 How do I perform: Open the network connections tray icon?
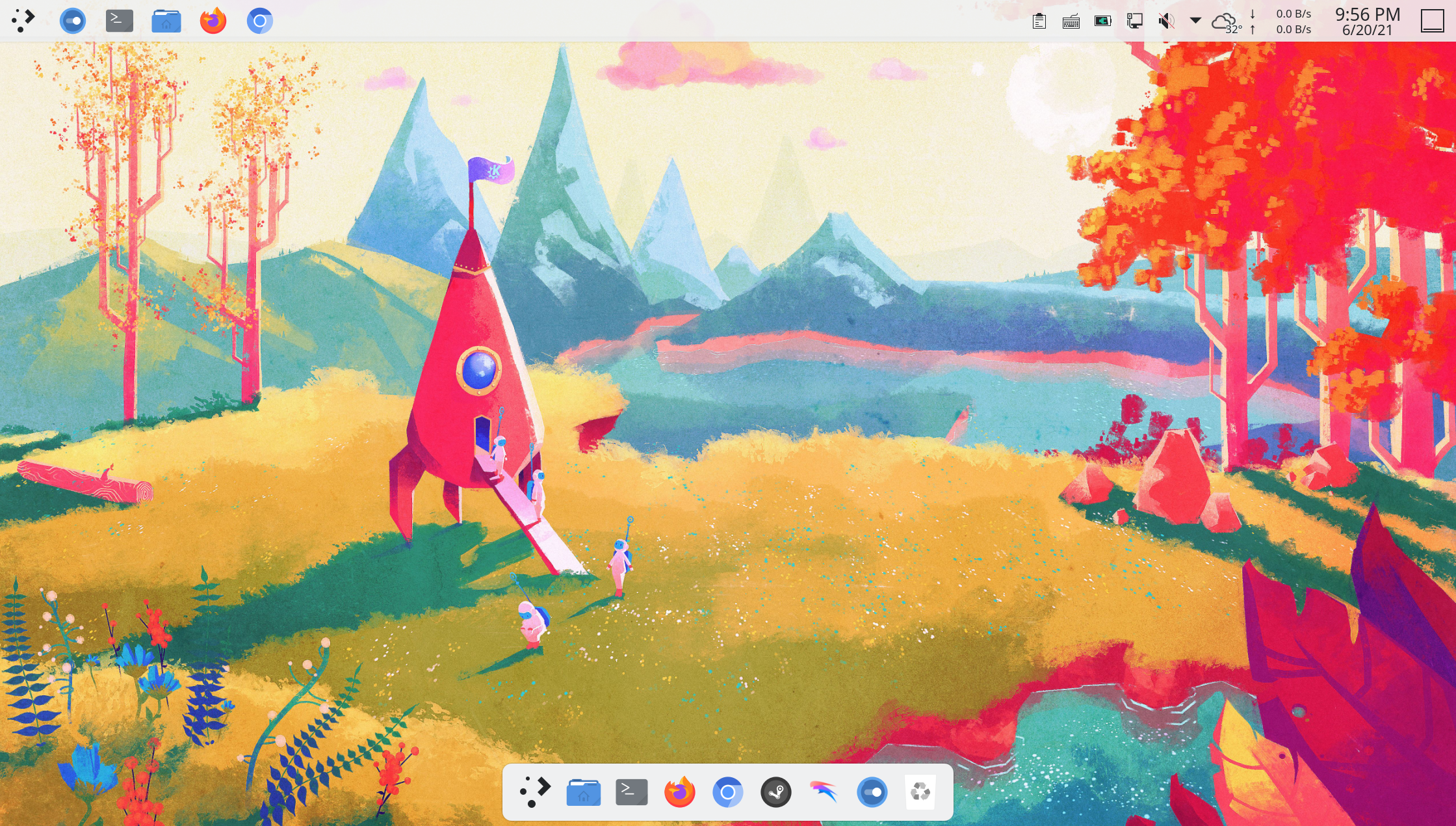pos(1135,21)
